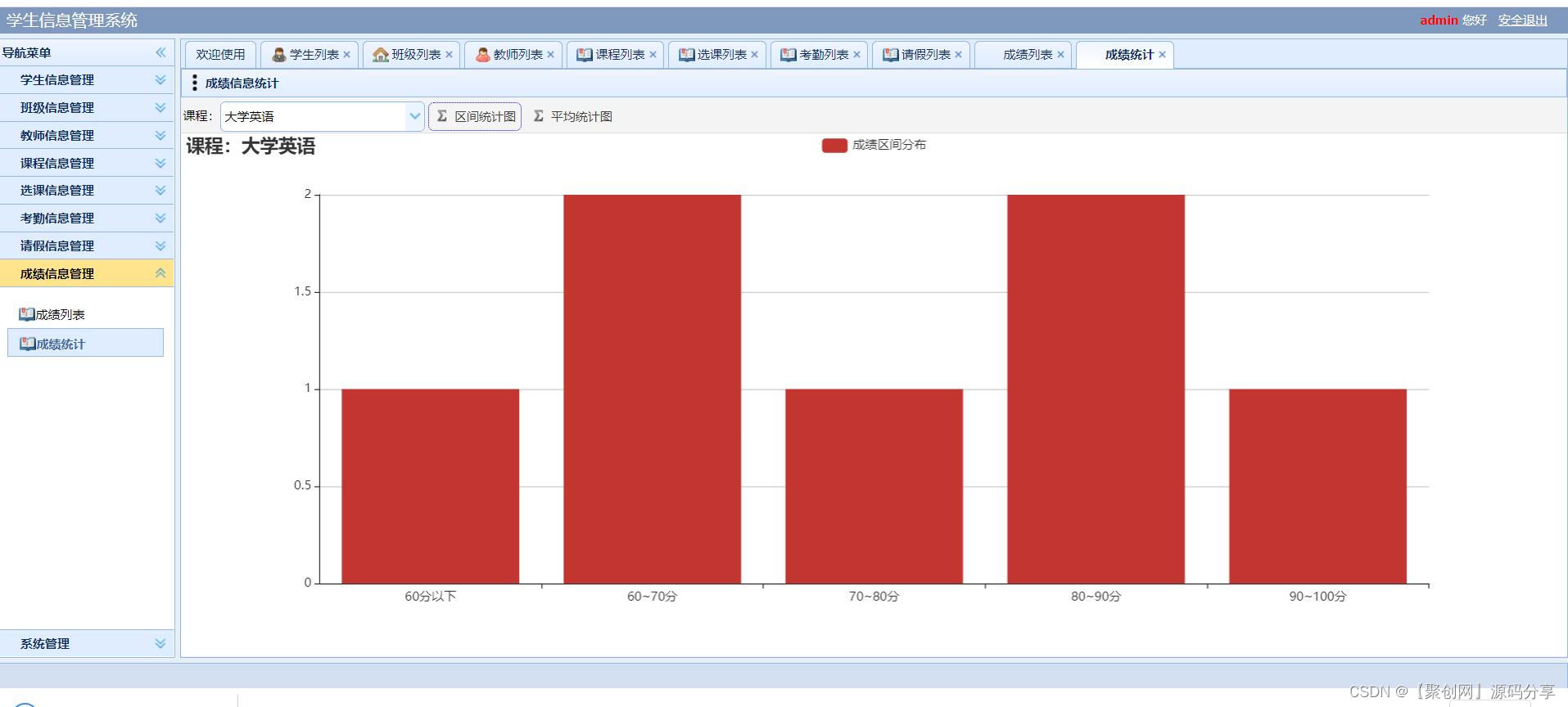Click the book icon beside 成绩列表 in sidebar
The image size is (1568, 707).
27,314
